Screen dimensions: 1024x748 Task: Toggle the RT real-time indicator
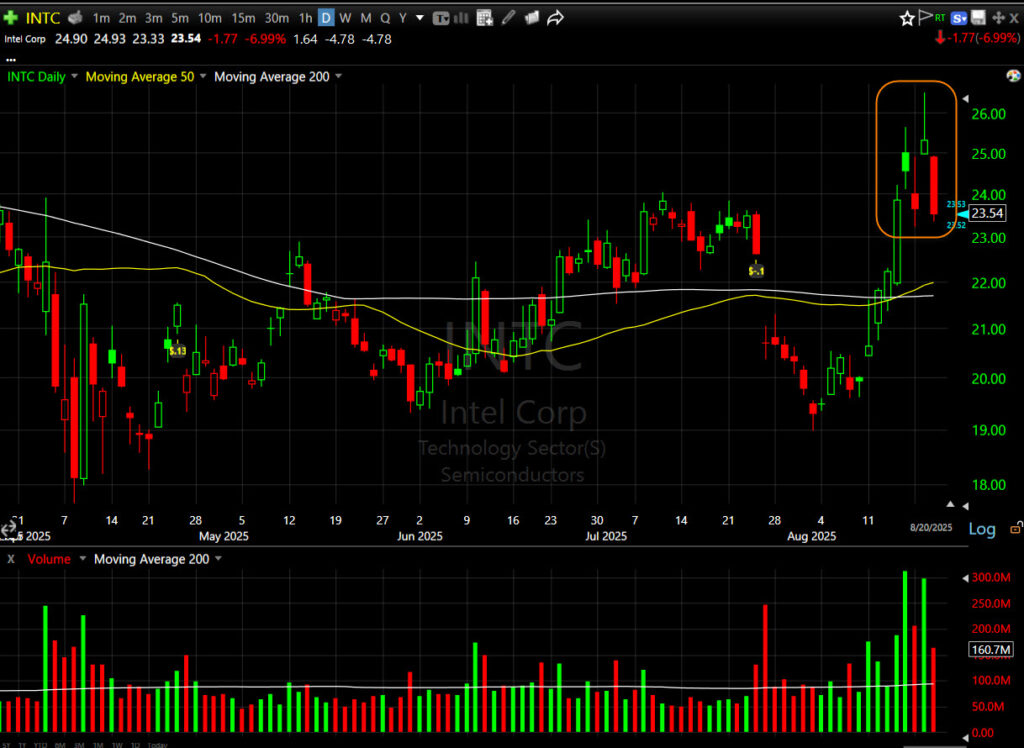pyautogui.click(x=941, y=18)
